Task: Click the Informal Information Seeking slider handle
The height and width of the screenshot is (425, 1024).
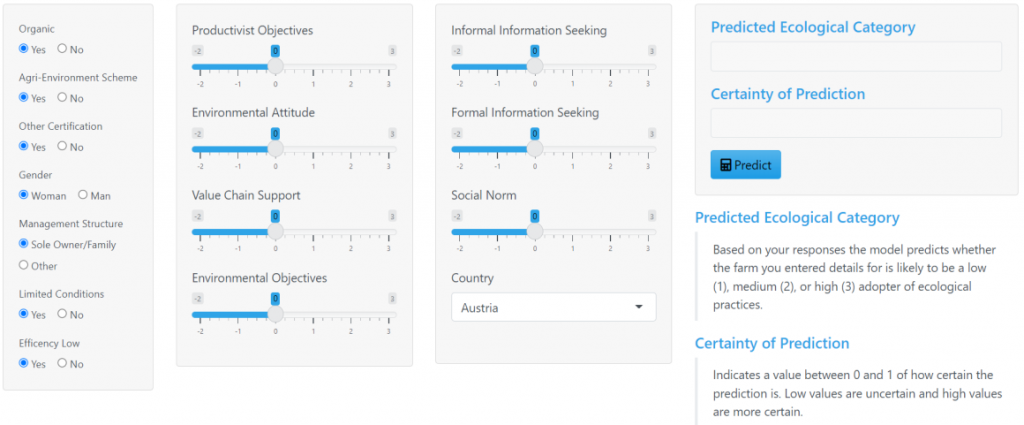Action: [x=535, y=66]
